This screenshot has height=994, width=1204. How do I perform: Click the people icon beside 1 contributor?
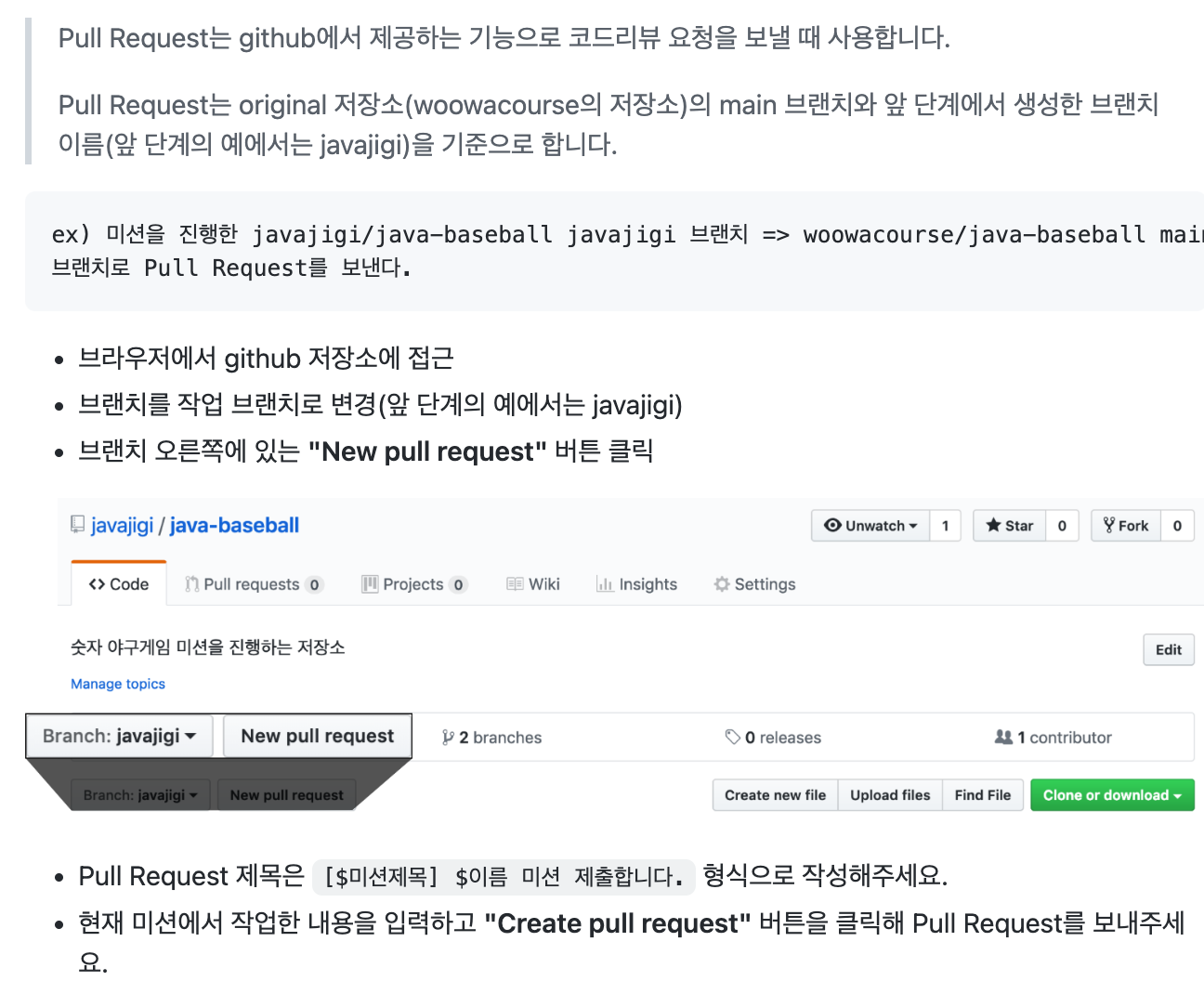point(1003,737)
